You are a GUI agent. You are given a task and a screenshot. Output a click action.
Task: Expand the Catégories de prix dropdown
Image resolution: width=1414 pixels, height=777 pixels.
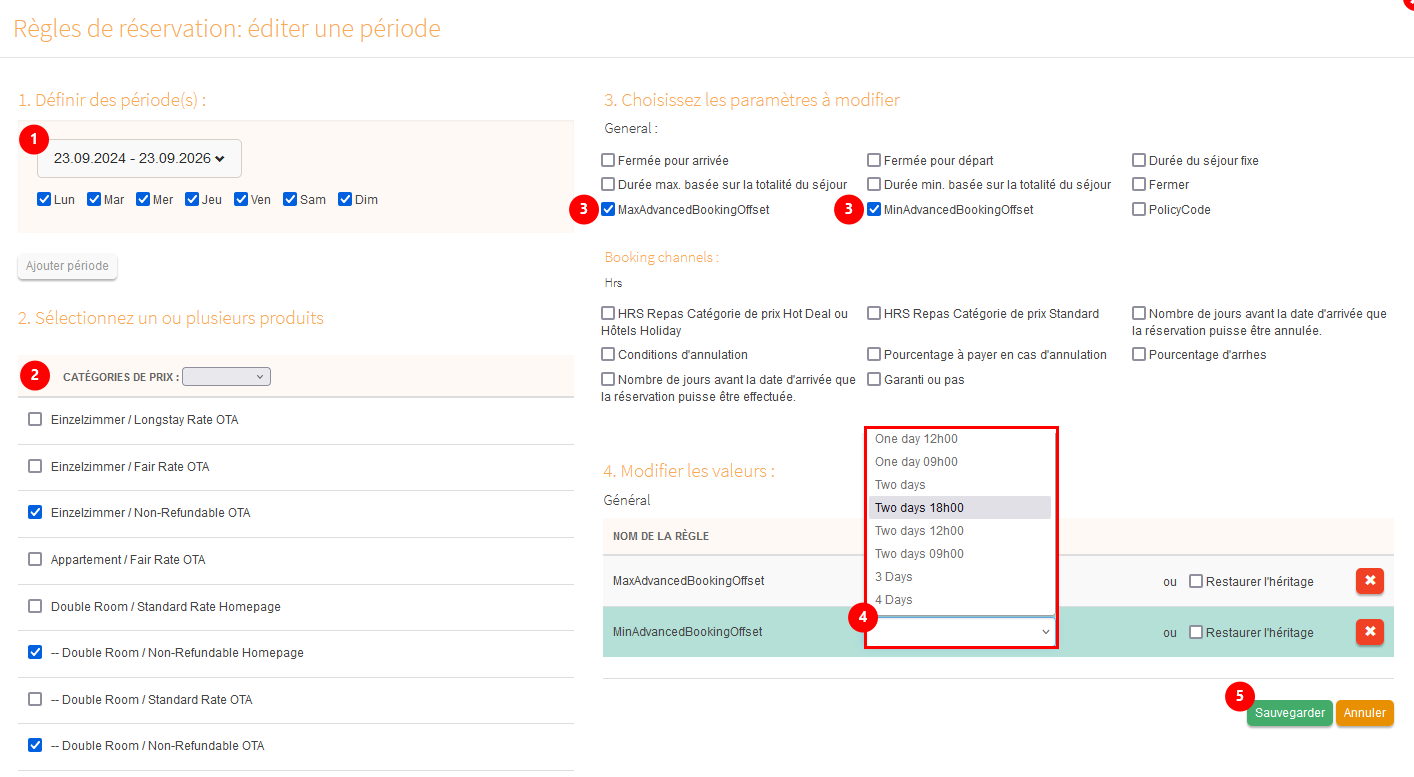(226, 377)
